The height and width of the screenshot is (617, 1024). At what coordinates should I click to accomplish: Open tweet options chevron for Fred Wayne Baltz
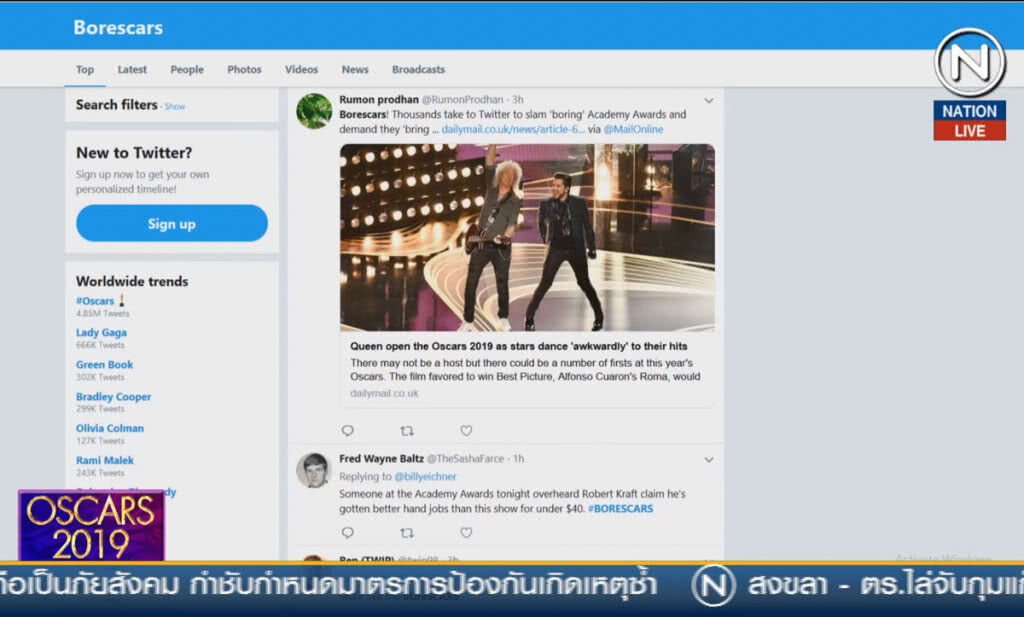coord(709,460)
